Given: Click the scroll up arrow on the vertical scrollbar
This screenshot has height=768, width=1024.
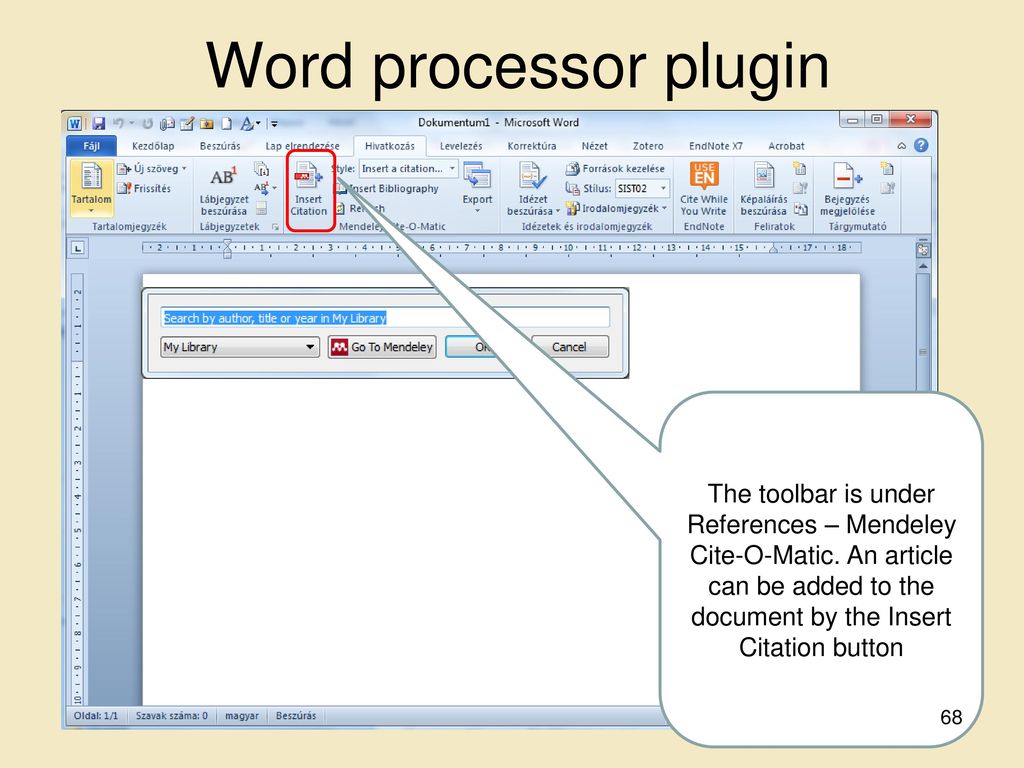Looking at the screenshot, I should pyautogui.click(x=923, y=266).
